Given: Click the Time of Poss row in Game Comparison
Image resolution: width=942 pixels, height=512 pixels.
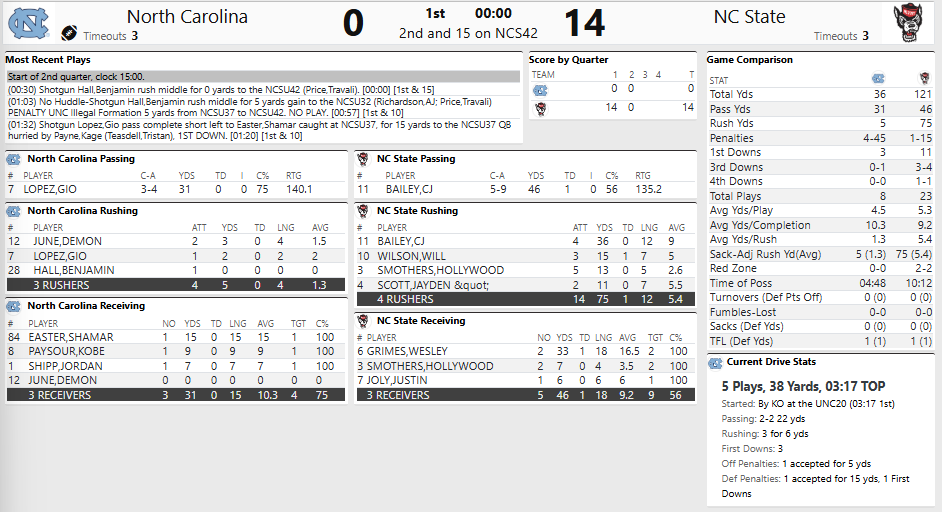Looking at the screenshot, I should 819,283.
